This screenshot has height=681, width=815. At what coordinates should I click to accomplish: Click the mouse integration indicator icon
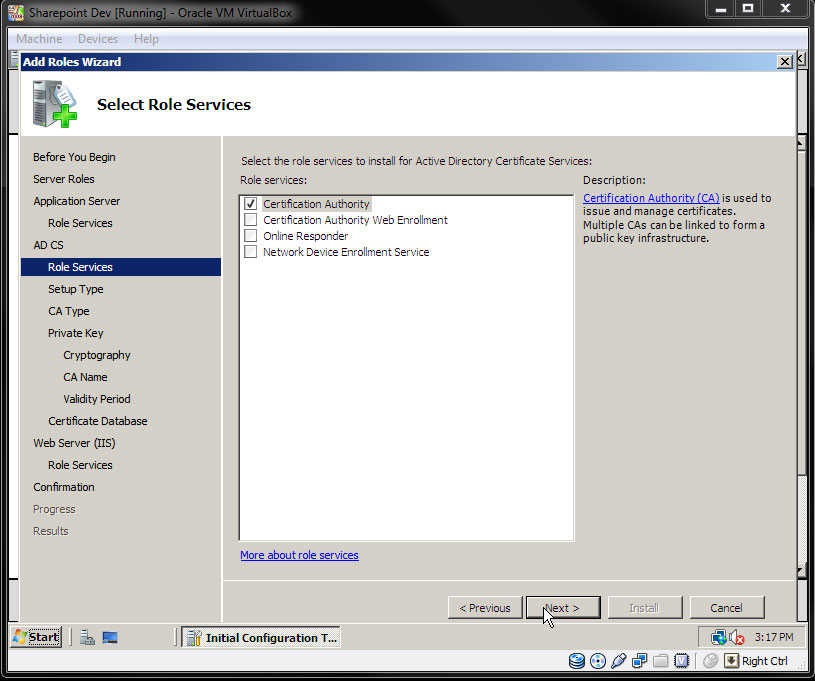tap(711, 661)
